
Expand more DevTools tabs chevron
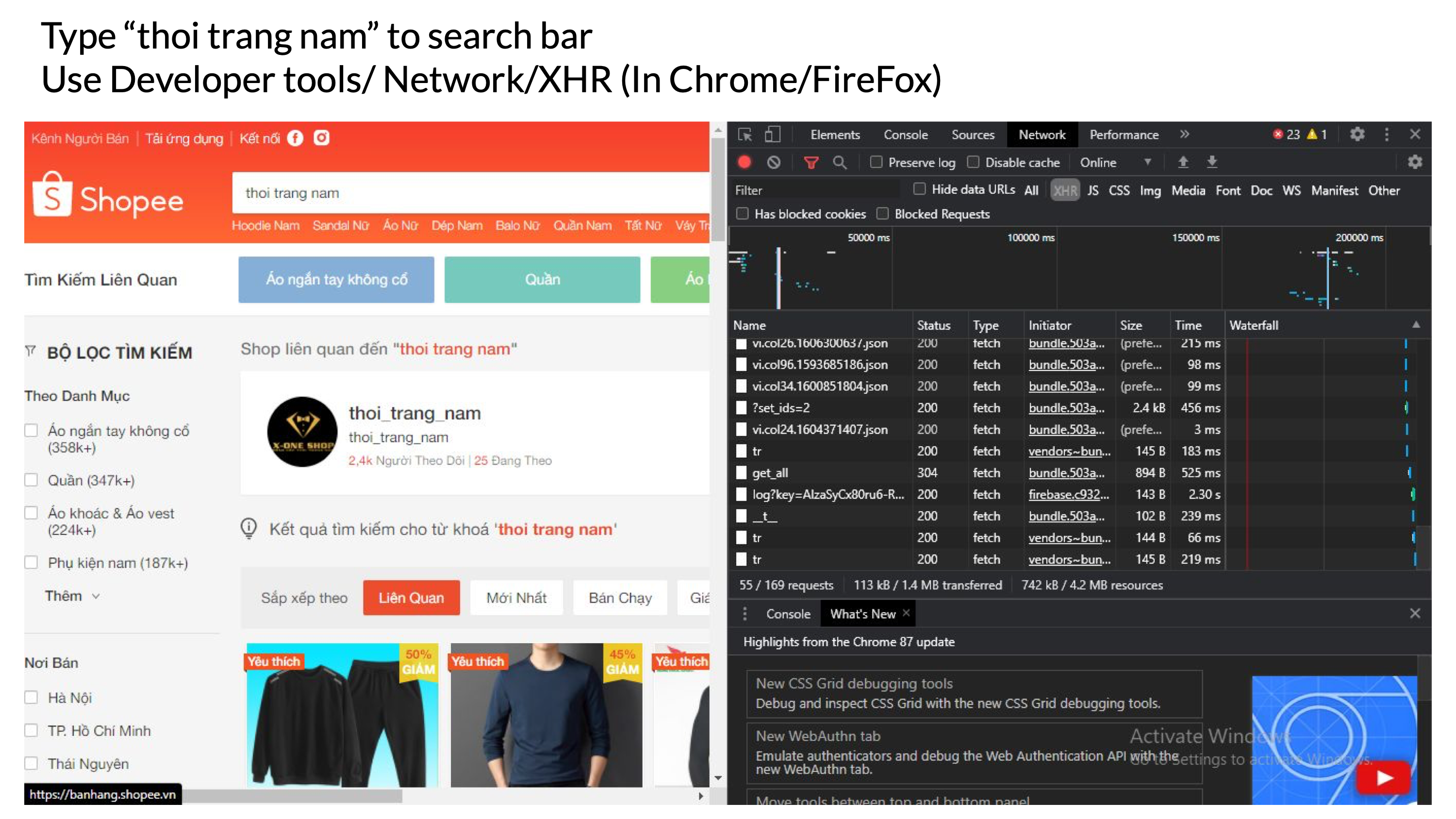(x=1184, y=134)
